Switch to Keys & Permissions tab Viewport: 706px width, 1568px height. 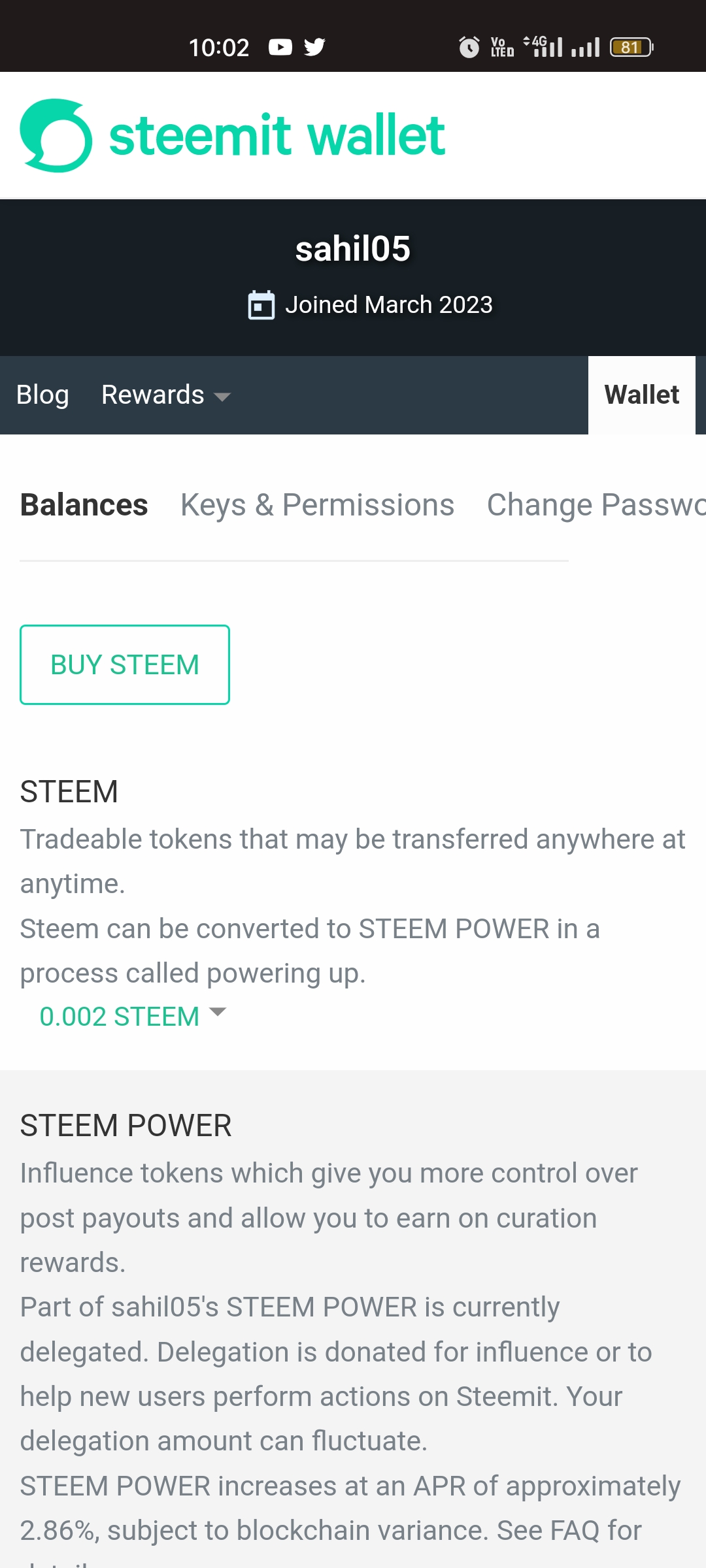click(317, 505)
